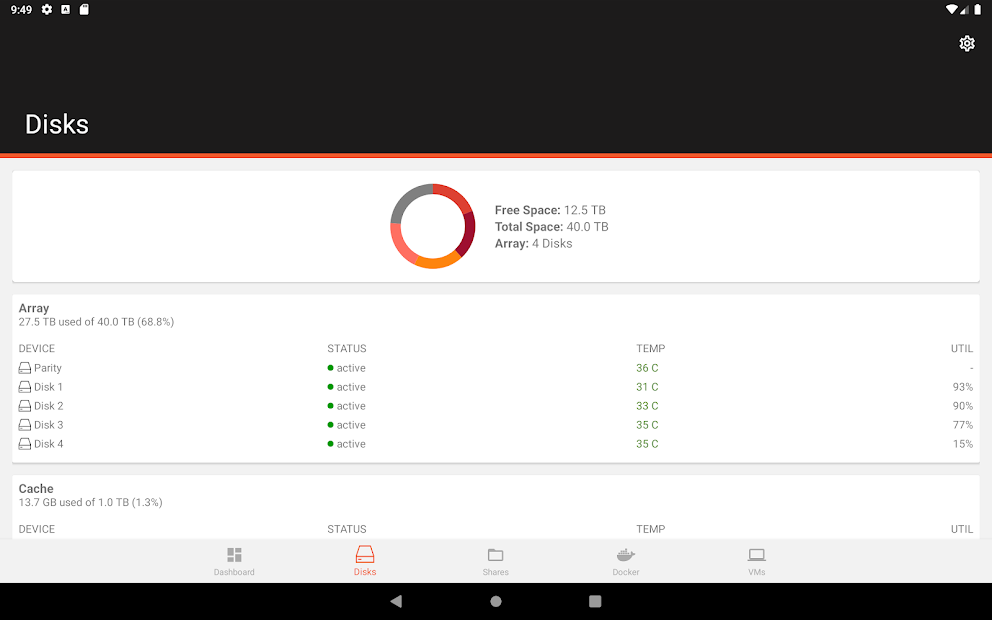
Task: Click Parity temperature 36 C
Action: pos(647,368)
